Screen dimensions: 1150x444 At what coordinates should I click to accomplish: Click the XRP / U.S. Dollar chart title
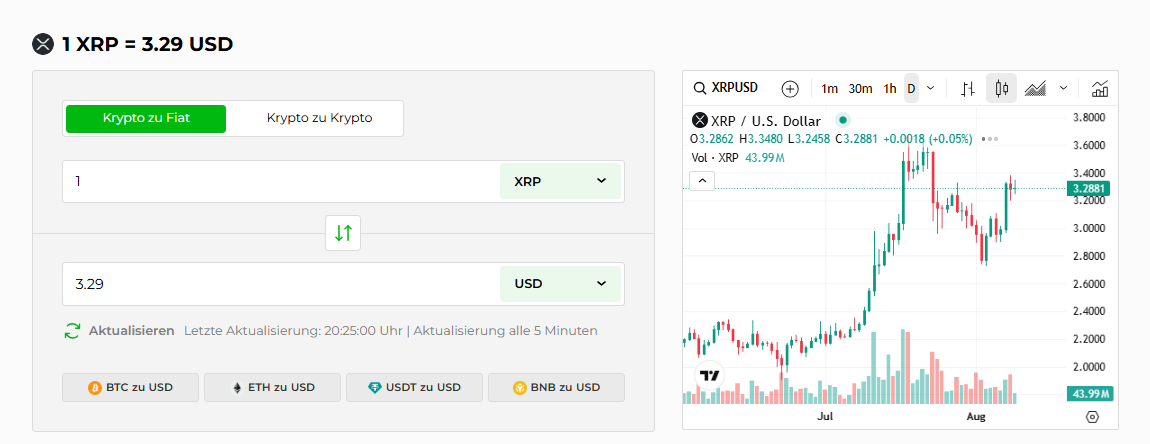(766, 121)
